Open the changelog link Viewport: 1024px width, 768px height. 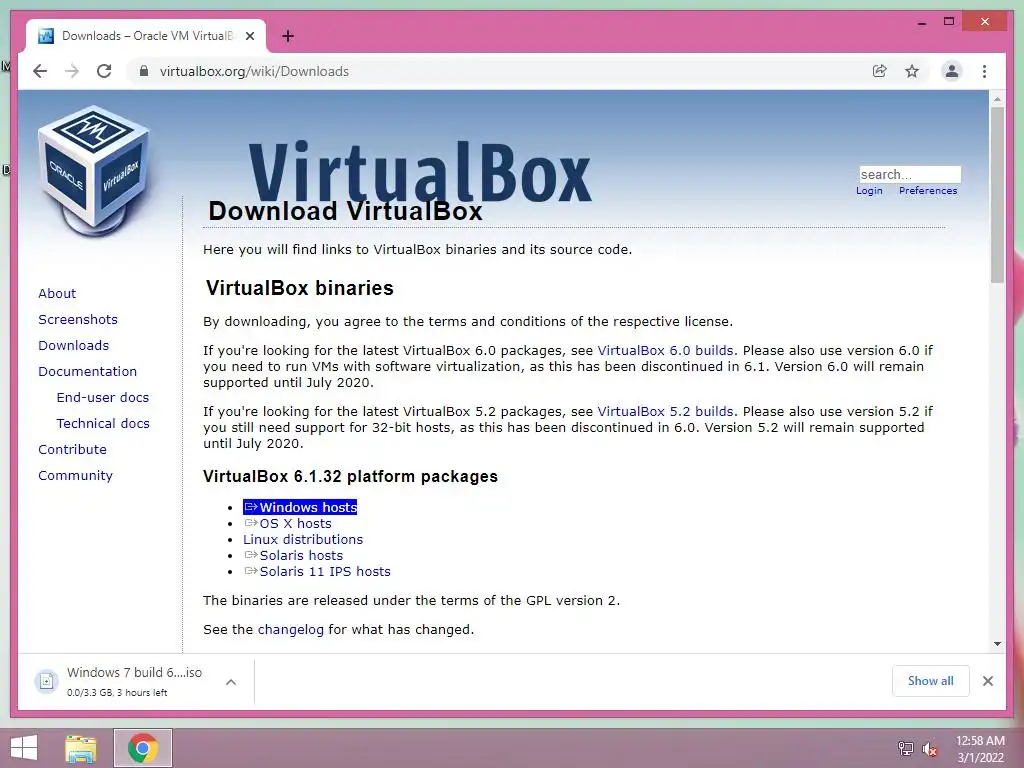tap(291, 630)
